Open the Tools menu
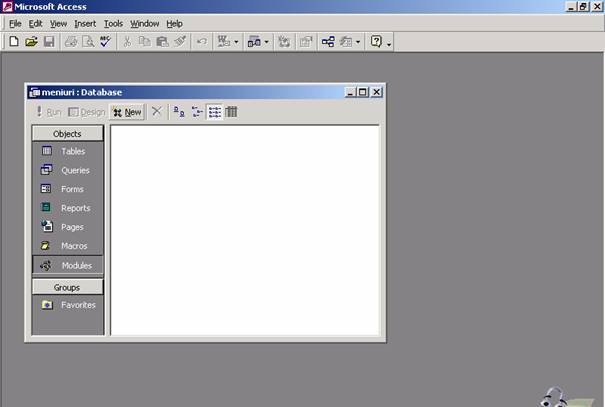Image resolution: width=605 pixels, height=407 pixels. [x=113, y=23]
